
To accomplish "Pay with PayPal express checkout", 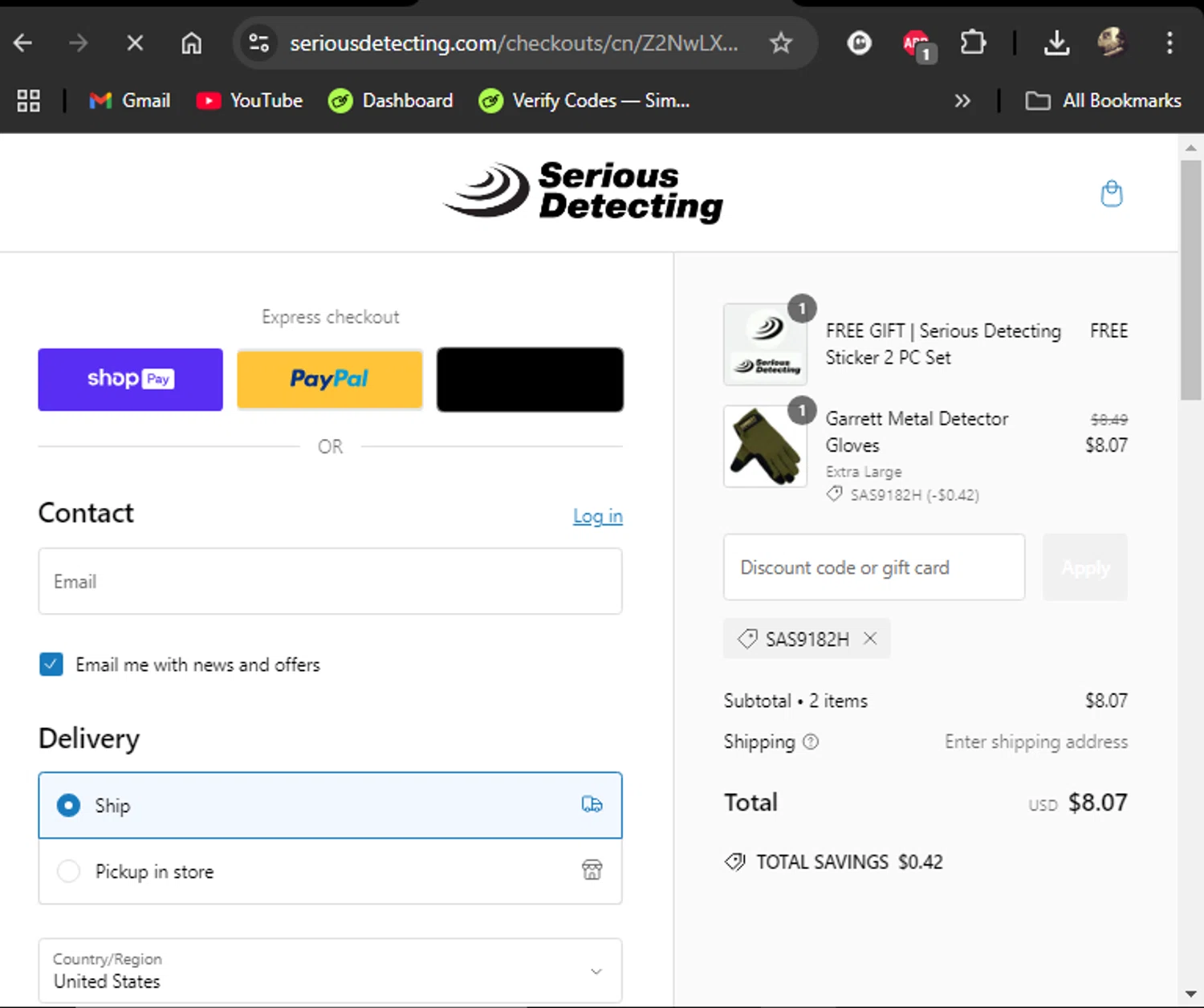I will click(330, 380).
